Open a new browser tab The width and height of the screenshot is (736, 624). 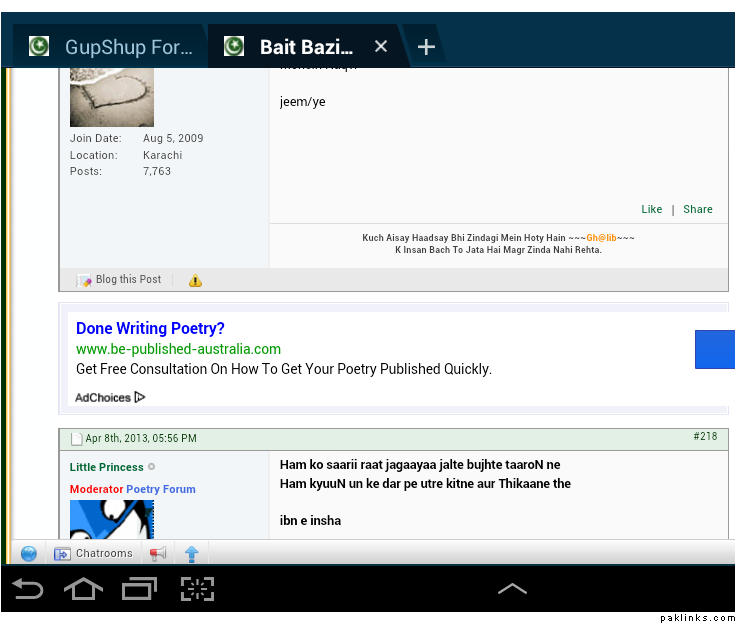click(426, 47)
